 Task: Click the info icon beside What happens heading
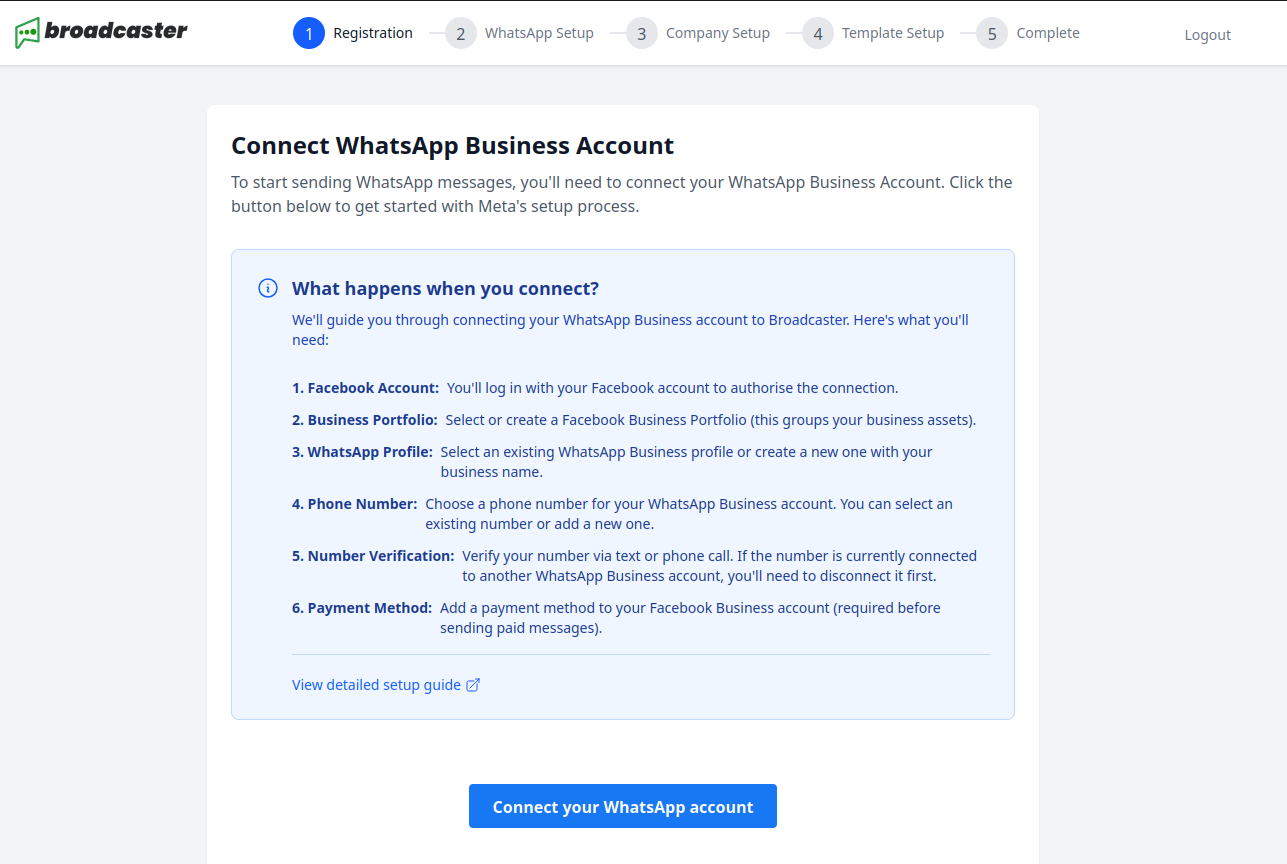point(268,288)
